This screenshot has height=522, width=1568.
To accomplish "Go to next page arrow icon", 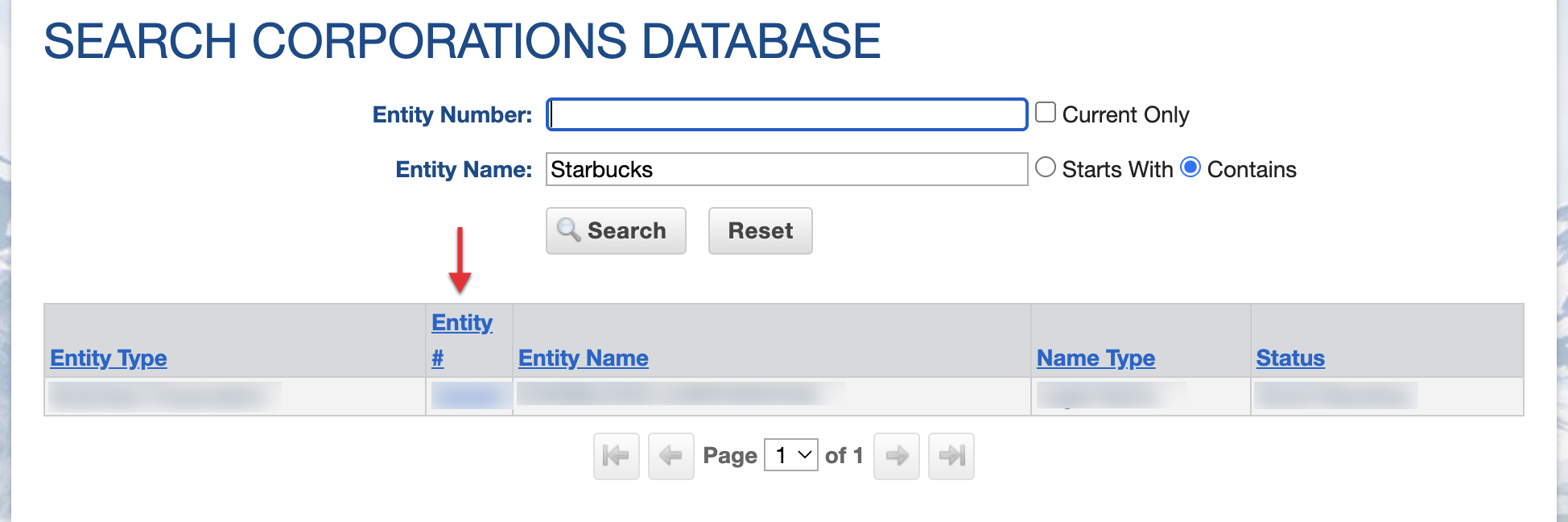I will (896, 456).
